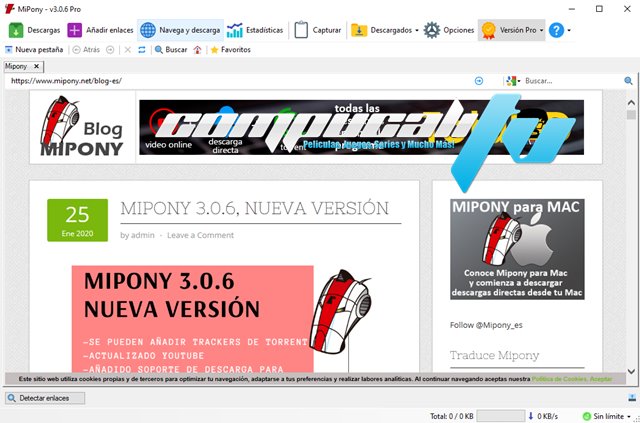This screenshot has width=640, height=423.
Task: Open the blue help question icon
Action: pos(556,30)
